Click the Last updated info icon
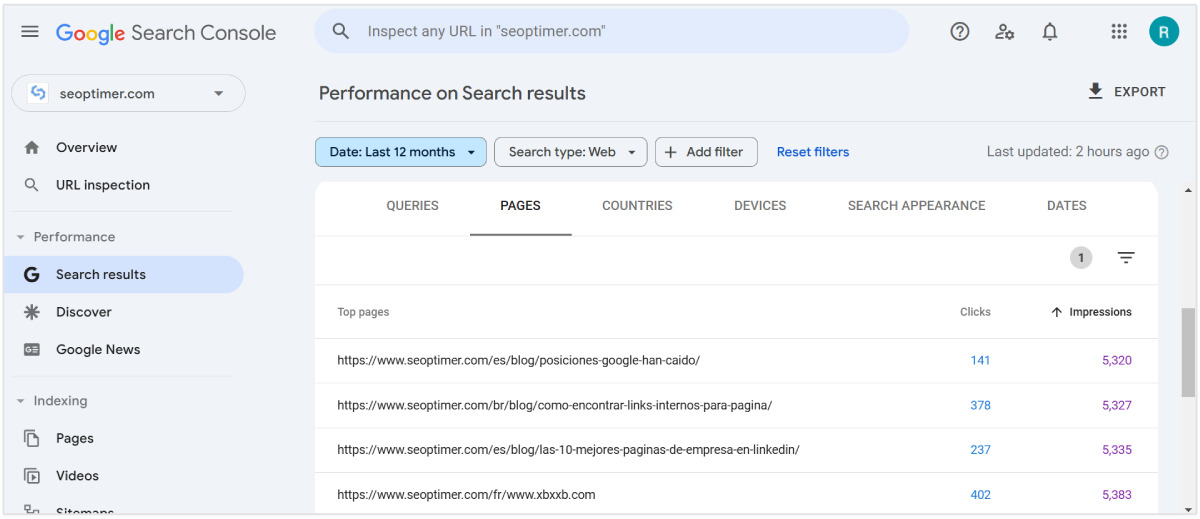The image size is (1200, 519). coord(1161,152)
